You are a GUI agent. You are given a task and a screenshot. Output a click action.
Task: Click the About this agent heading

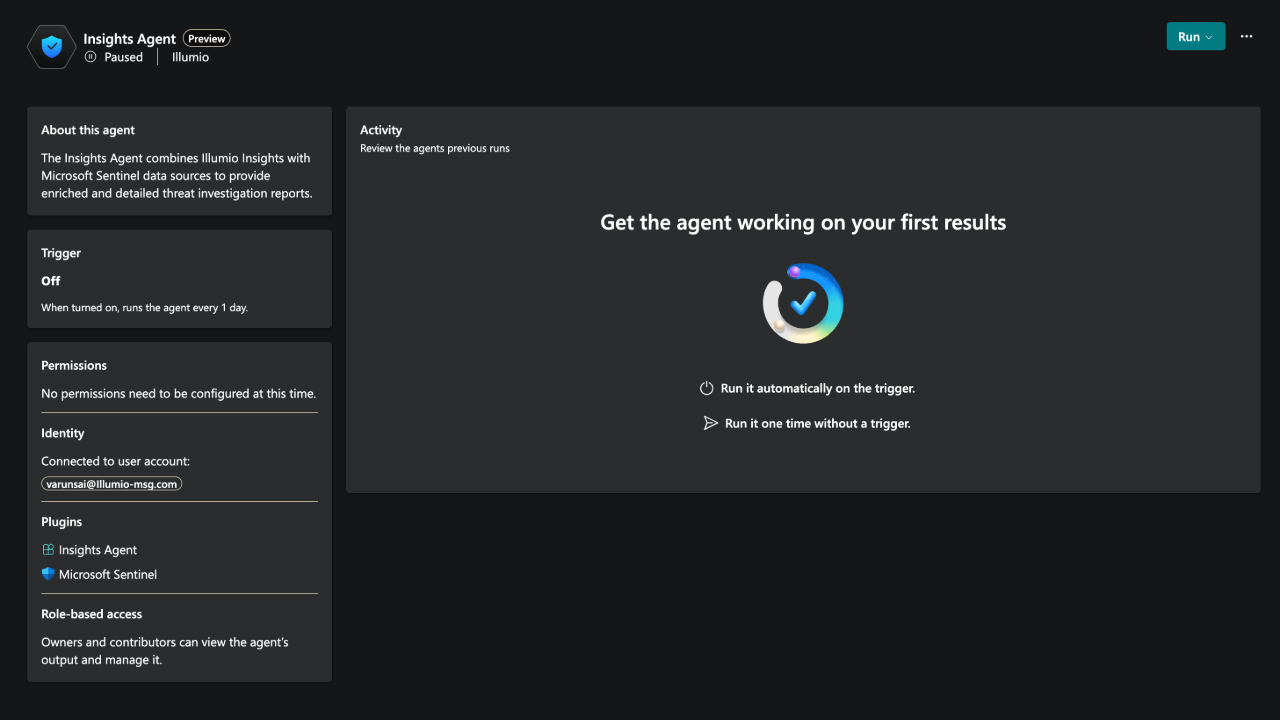coord(88,130)
